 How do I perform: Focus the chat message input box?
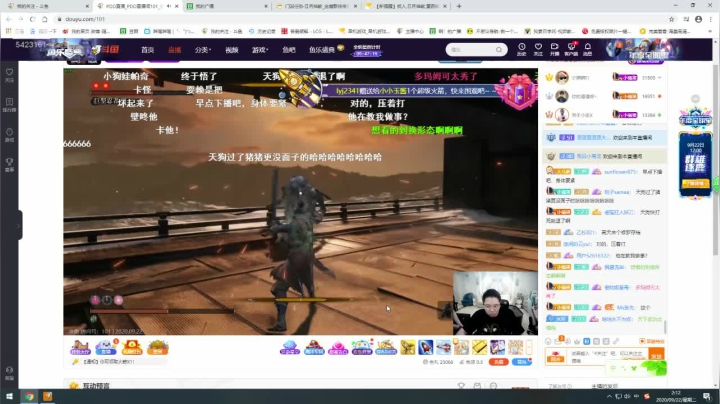(x=607, y=356)
